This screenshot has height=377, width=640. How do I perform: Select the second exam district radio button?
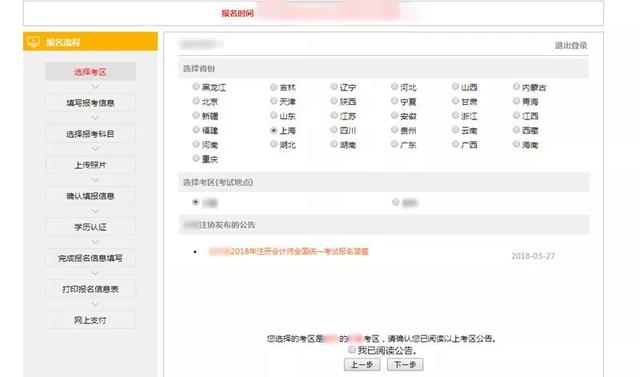coord(396,202)
